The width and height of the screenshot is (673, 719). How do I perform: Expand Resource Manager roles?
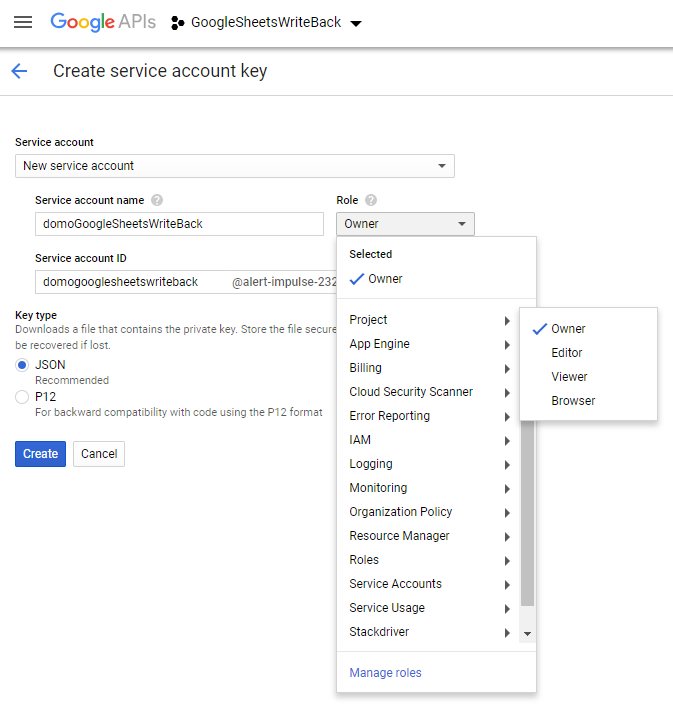pos(430,536)
